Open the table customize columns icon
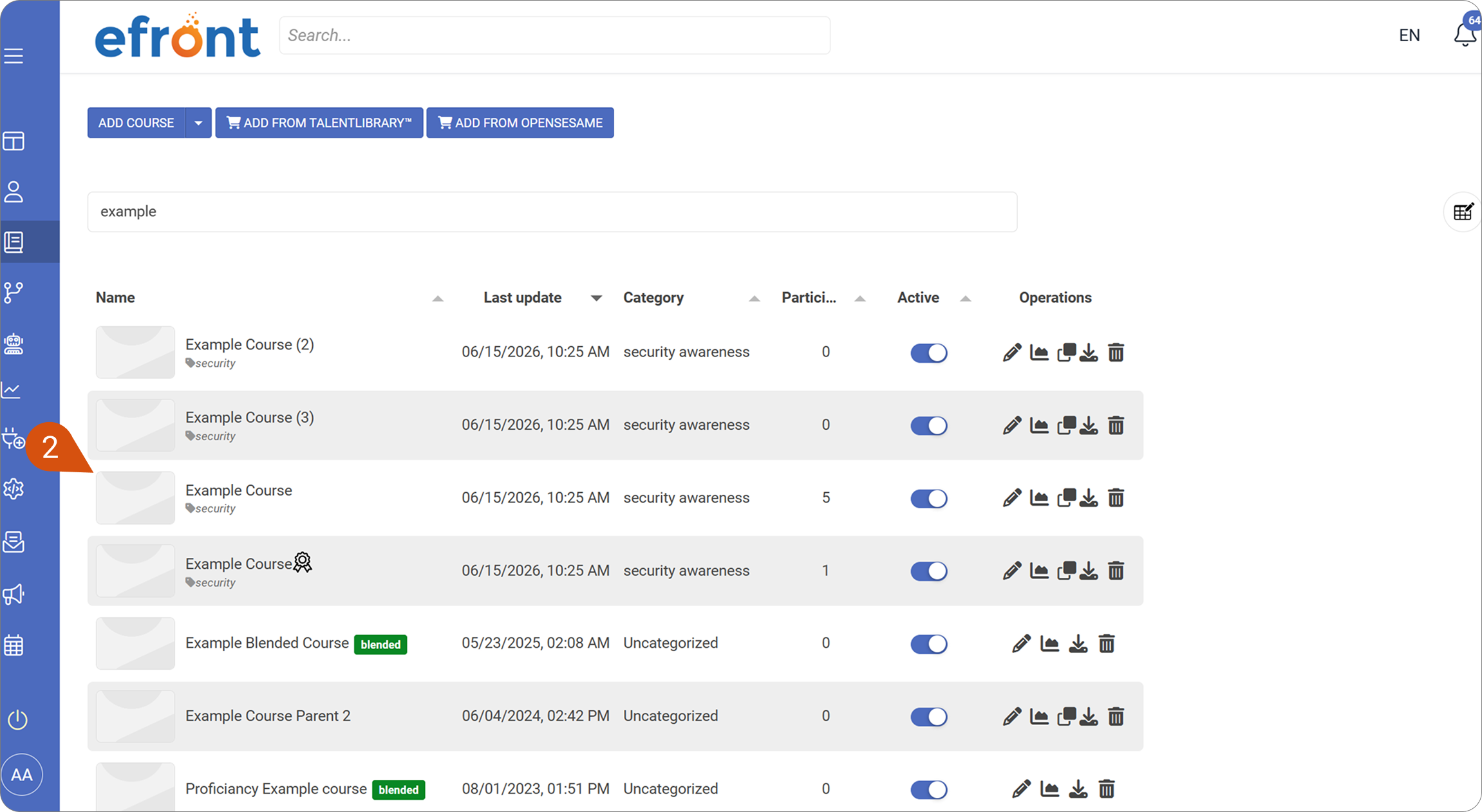The width and height of the screenshot is (1482, 812). tap(1463, 212)
